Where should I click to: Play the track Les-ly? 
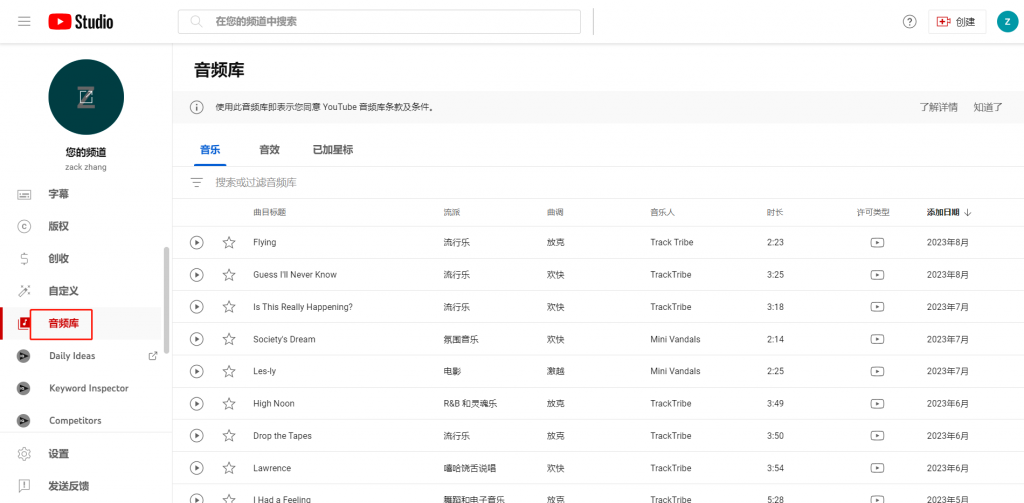[197, 371]
